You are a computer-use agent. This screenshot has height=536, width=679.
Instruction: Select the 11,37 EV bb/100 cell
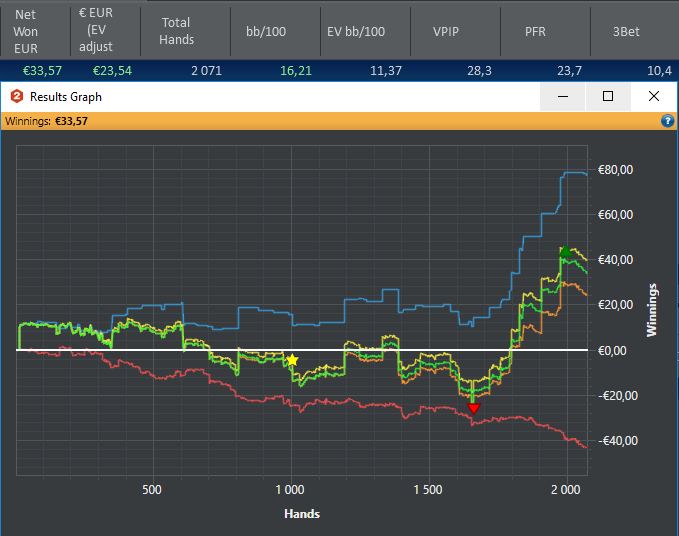click(x=386, y=71)
